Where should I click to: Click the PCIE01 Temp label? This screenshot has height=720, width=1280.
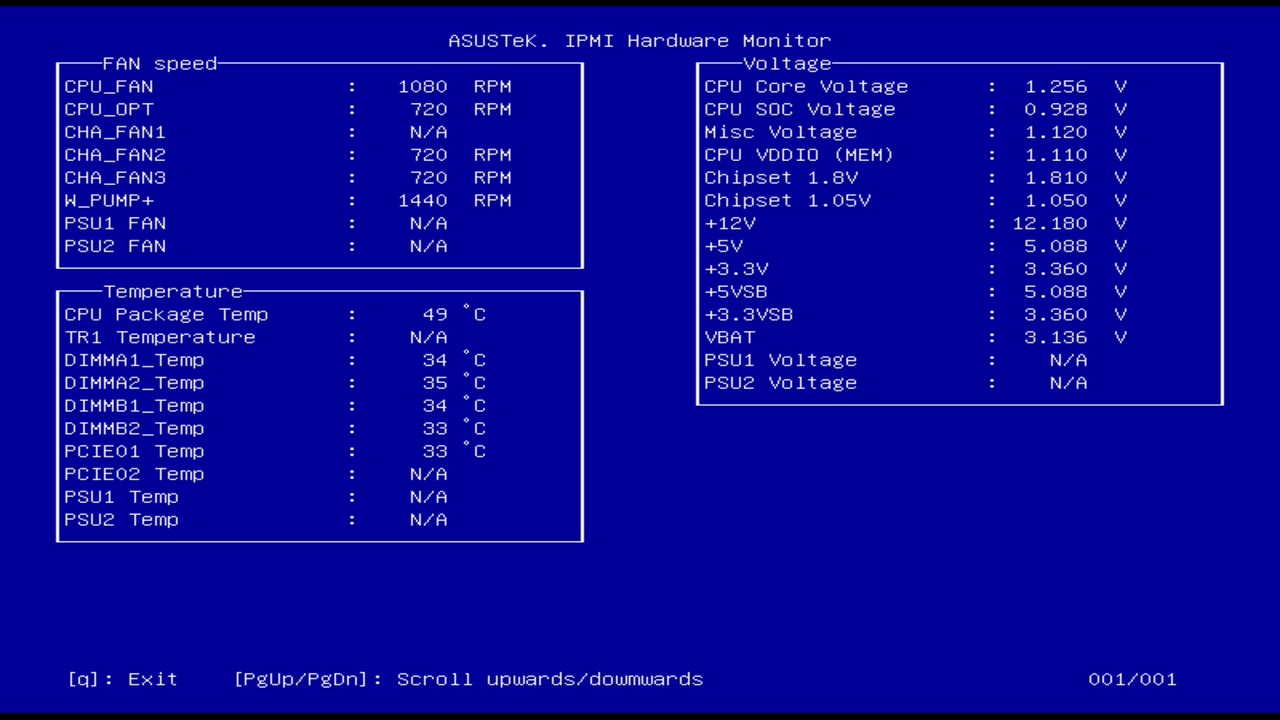(x=134, y=452)
